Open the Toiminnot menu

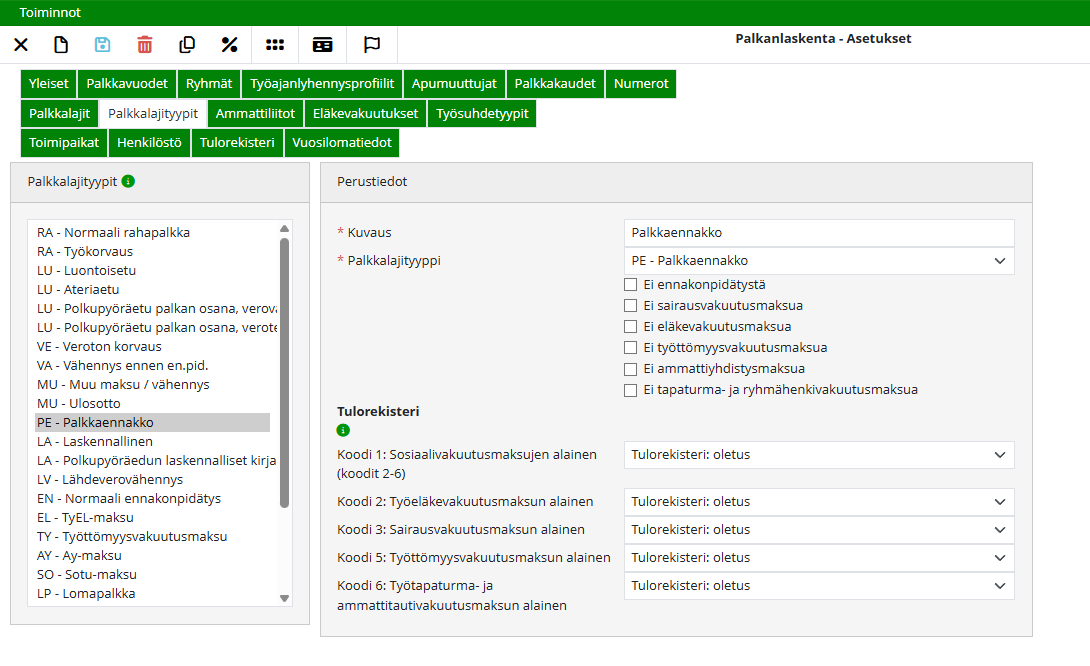tap(50, 13)
